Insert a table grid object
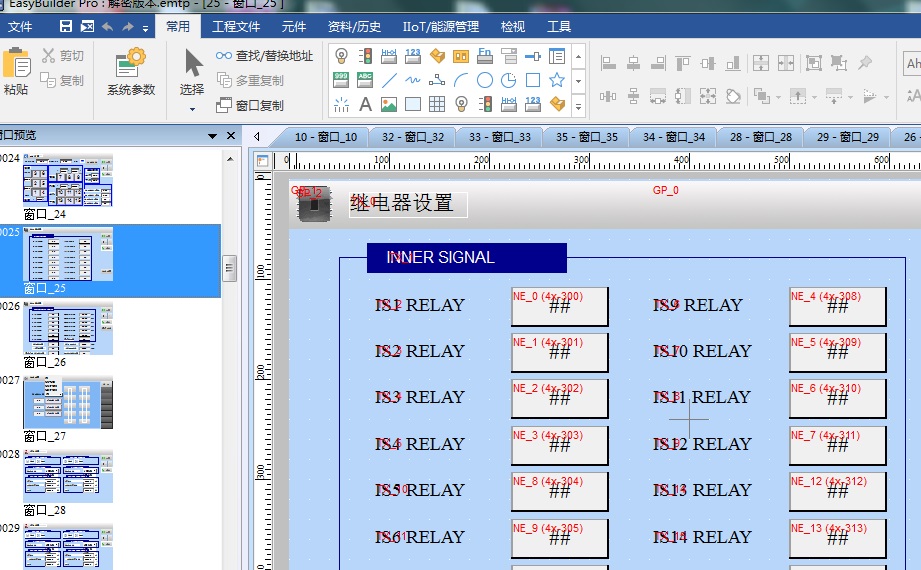 437,104
